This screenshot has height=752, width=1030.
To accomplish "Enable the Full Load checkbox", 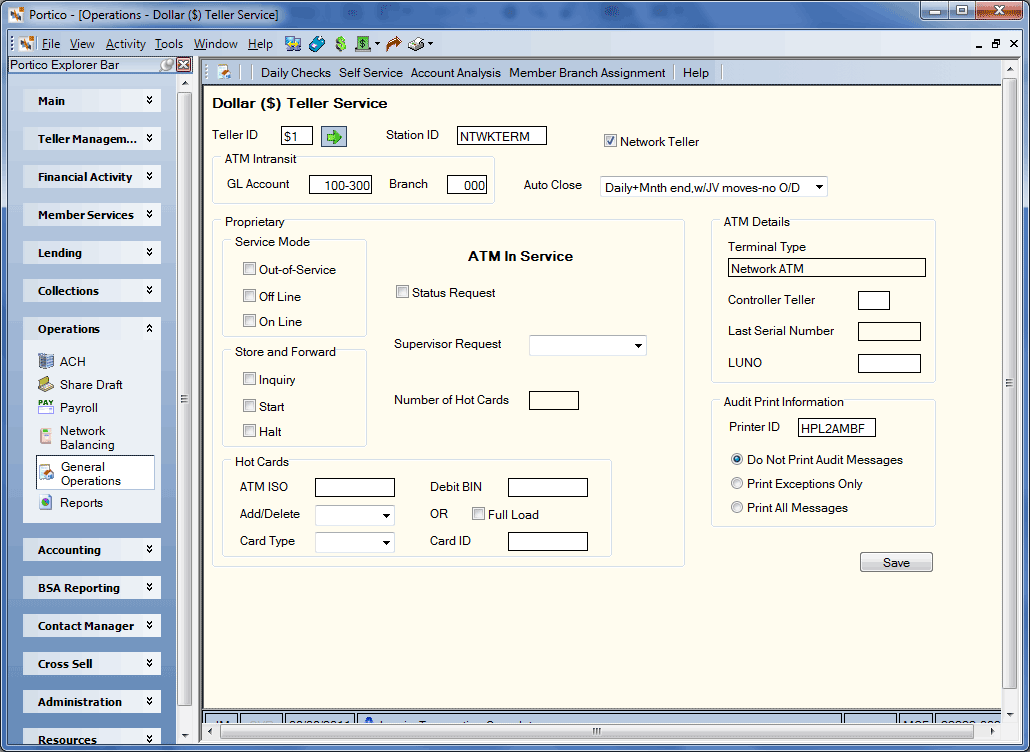I will [x=478, y=514].
